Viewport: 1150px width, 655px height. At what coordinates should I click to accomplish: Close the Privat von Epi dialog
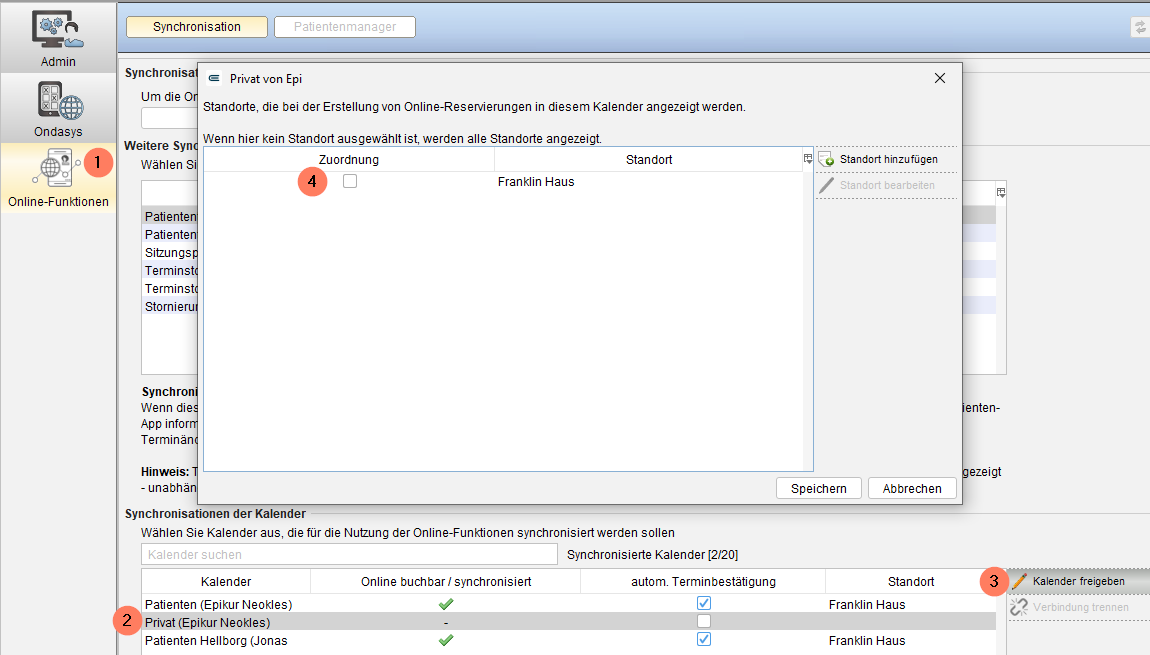click(x=940, y=78)
